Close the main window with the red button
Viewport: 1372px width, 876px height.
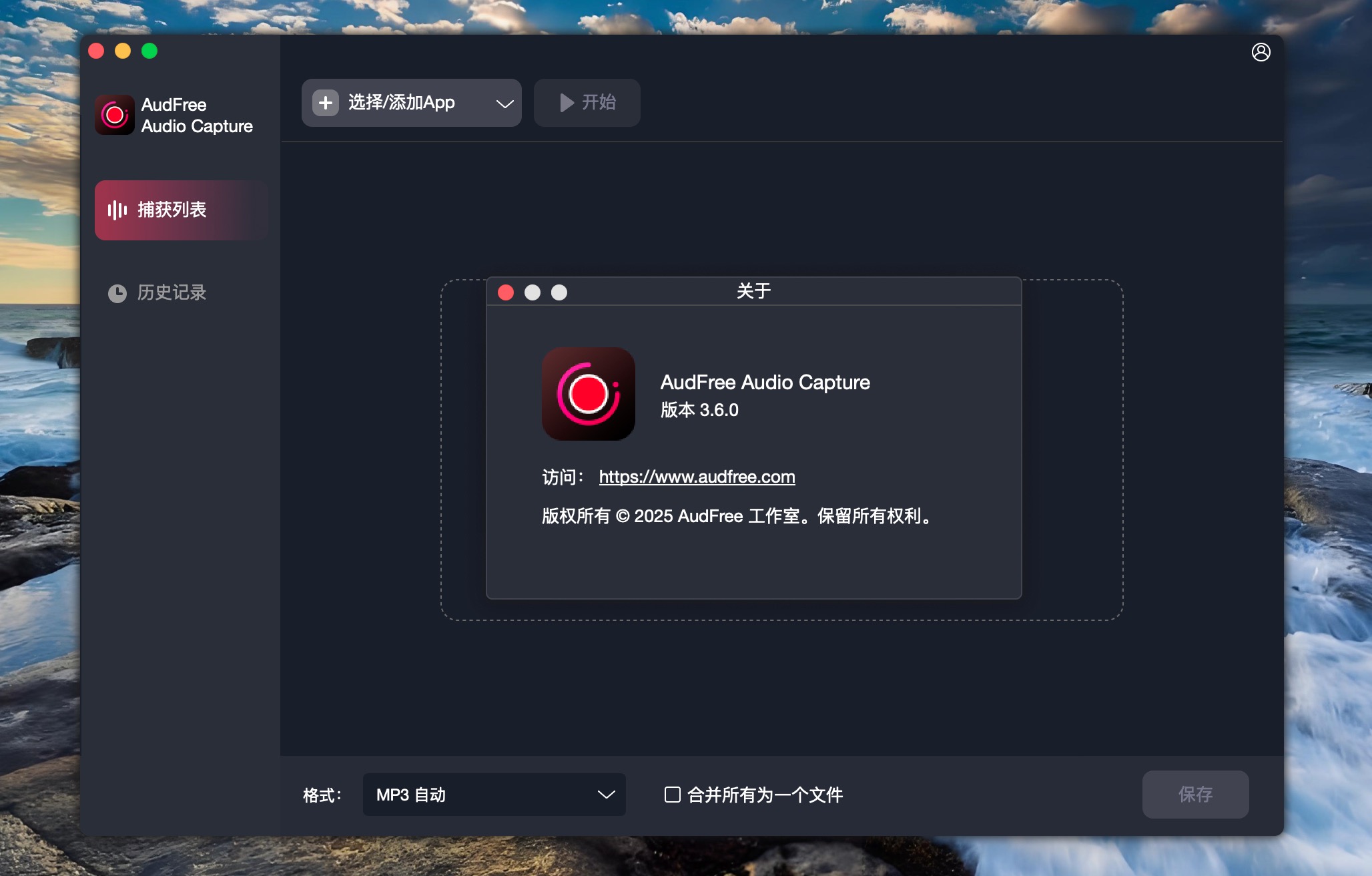(x=97, y=51)
